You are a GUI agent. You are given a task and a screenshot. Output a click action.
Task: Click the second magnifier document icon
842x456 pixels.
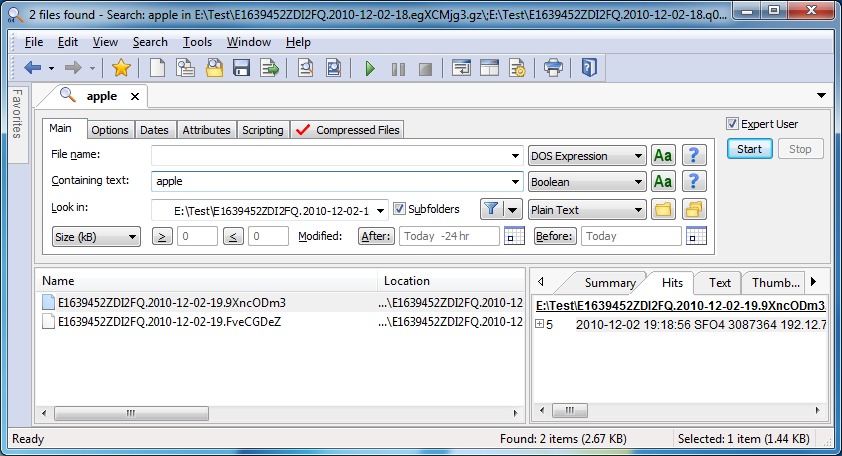click(x=333, y=68)
